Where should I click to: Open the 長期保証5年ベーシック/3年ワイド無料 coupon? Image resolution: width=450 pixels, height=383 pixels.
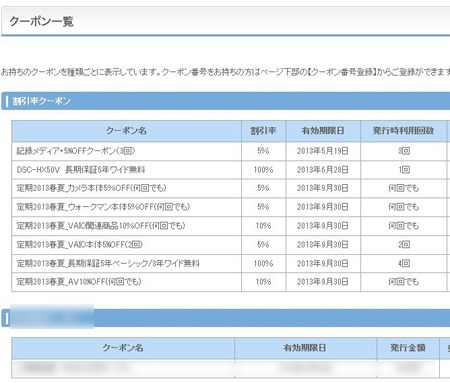tap(108, 263)
